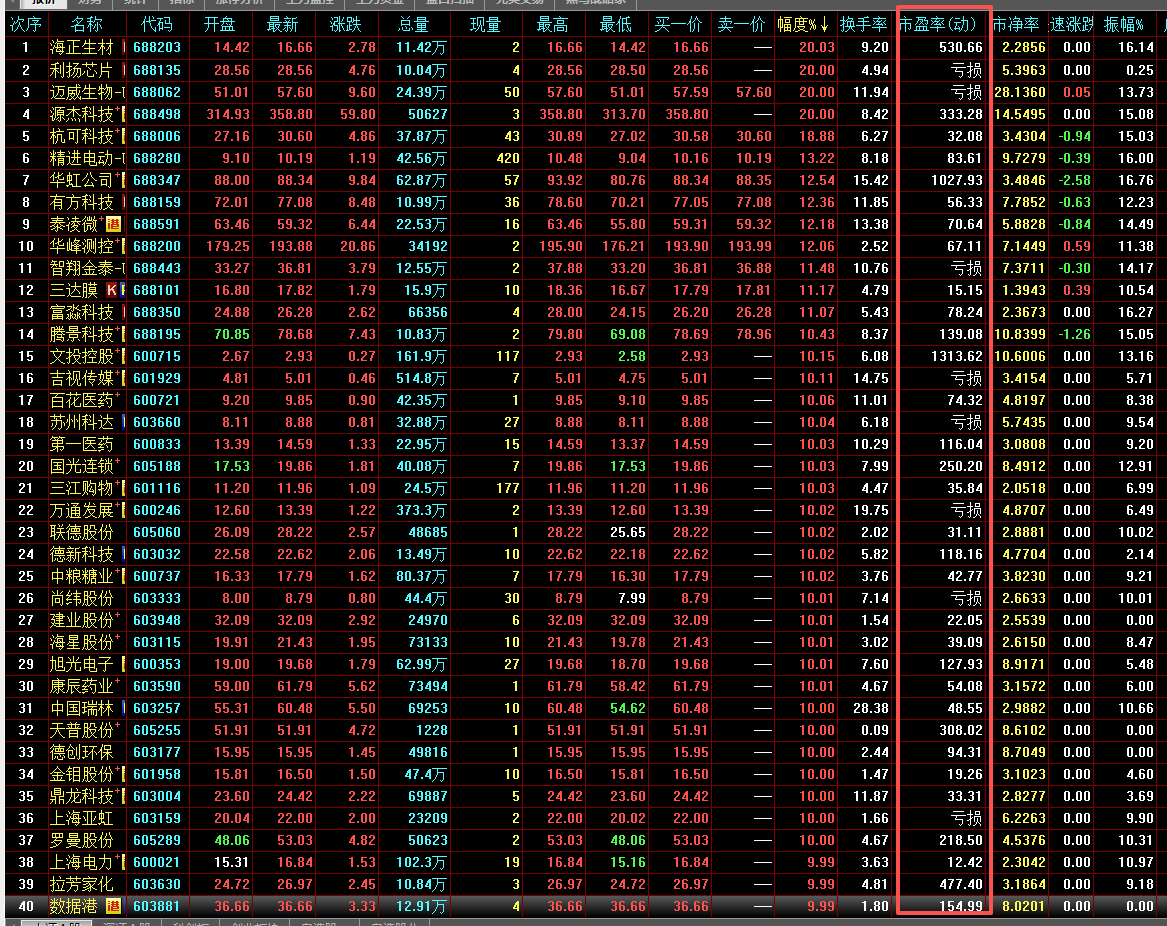Click the 最高 column header
The height and width of the screenshot is (926, 1167).
click(x=552, y=25)
